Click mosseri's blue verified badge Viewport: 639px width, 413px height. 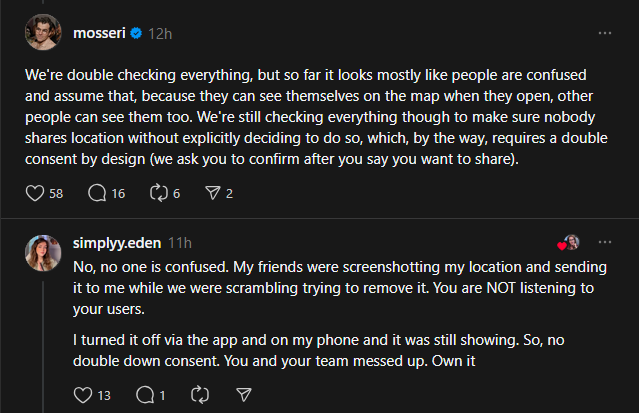137,32
